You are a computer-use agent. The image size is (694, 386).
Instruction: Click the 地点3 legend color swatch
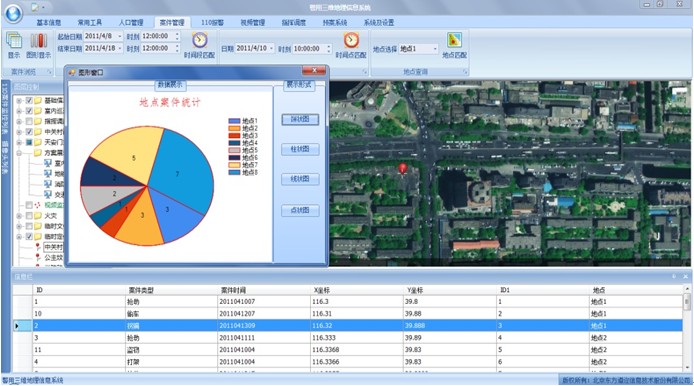click(234, 135)
